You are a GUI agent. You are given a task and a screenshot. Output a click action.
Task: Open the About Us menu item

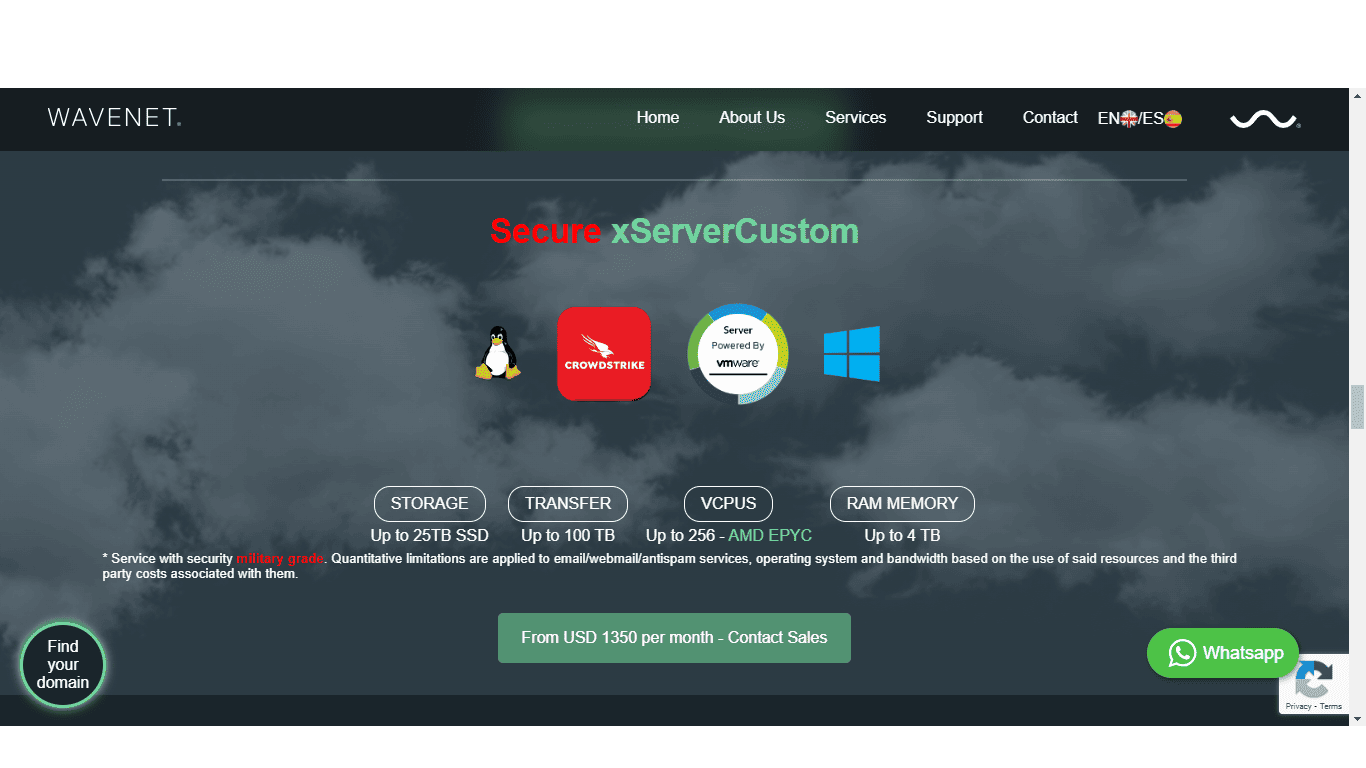coord(752,118)
